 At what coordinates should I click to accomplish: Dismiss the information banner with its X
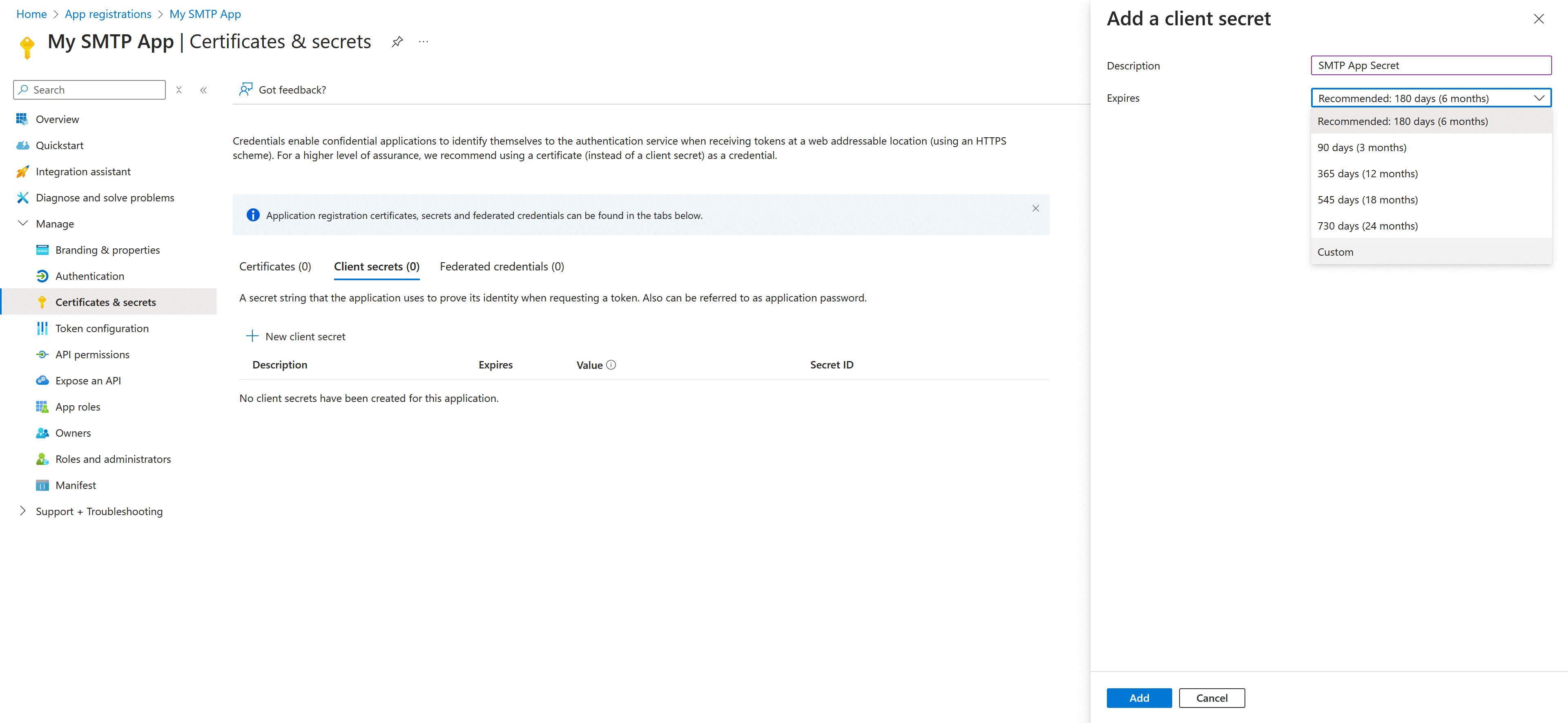coord(1035,209)
